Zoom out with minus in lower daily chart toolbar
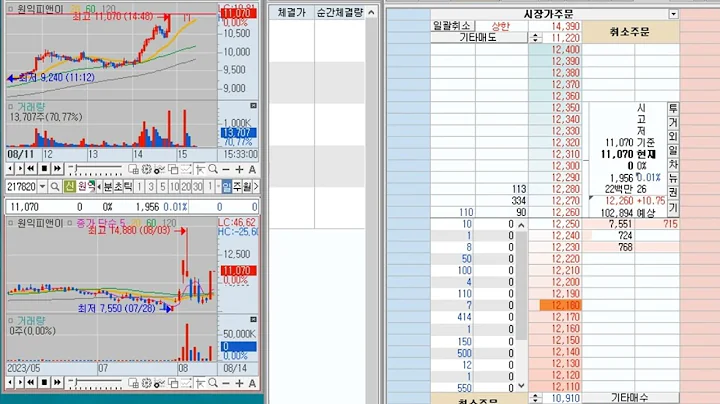The image size is (720, 404). click(x=225, y=383)
